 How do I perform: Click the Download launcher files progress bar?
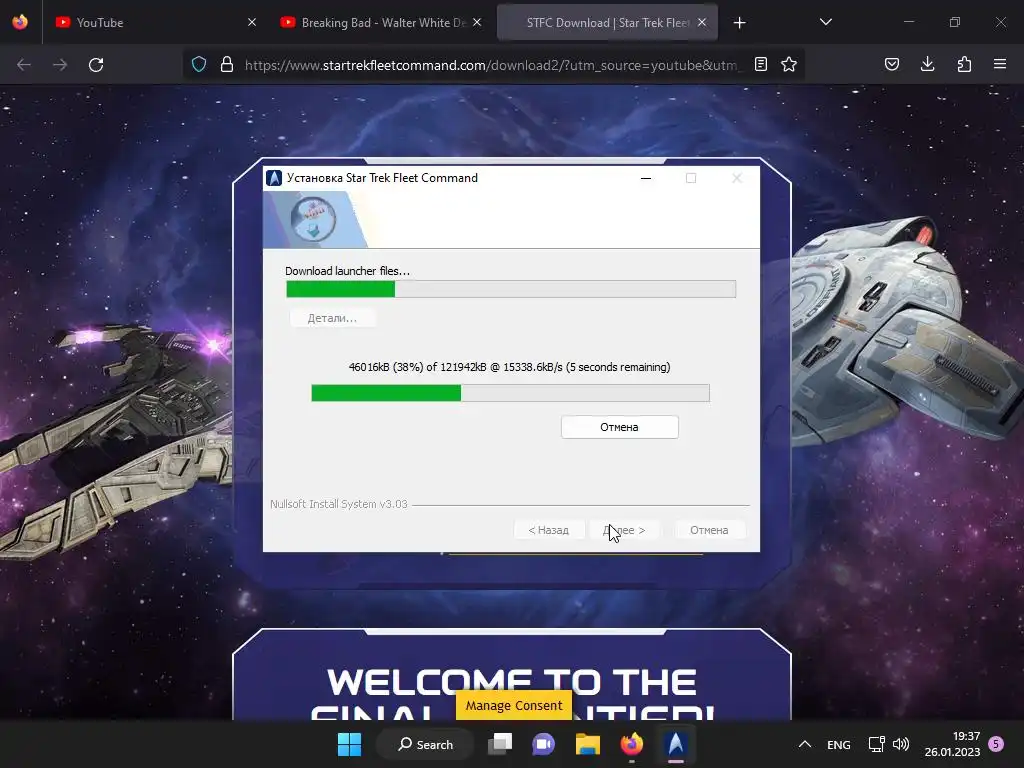pyautogui.click(x=511, y=289)
